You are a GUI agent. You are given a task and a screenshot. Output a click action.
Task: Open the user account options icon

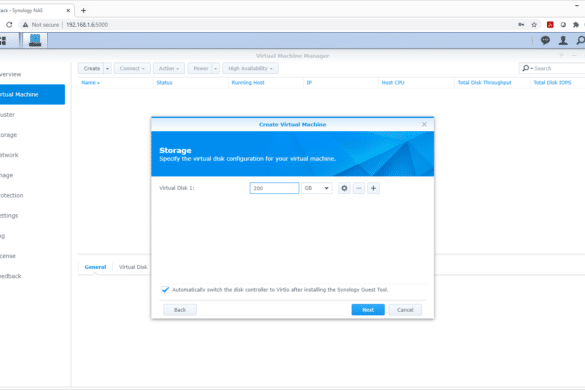click(563, 40)
